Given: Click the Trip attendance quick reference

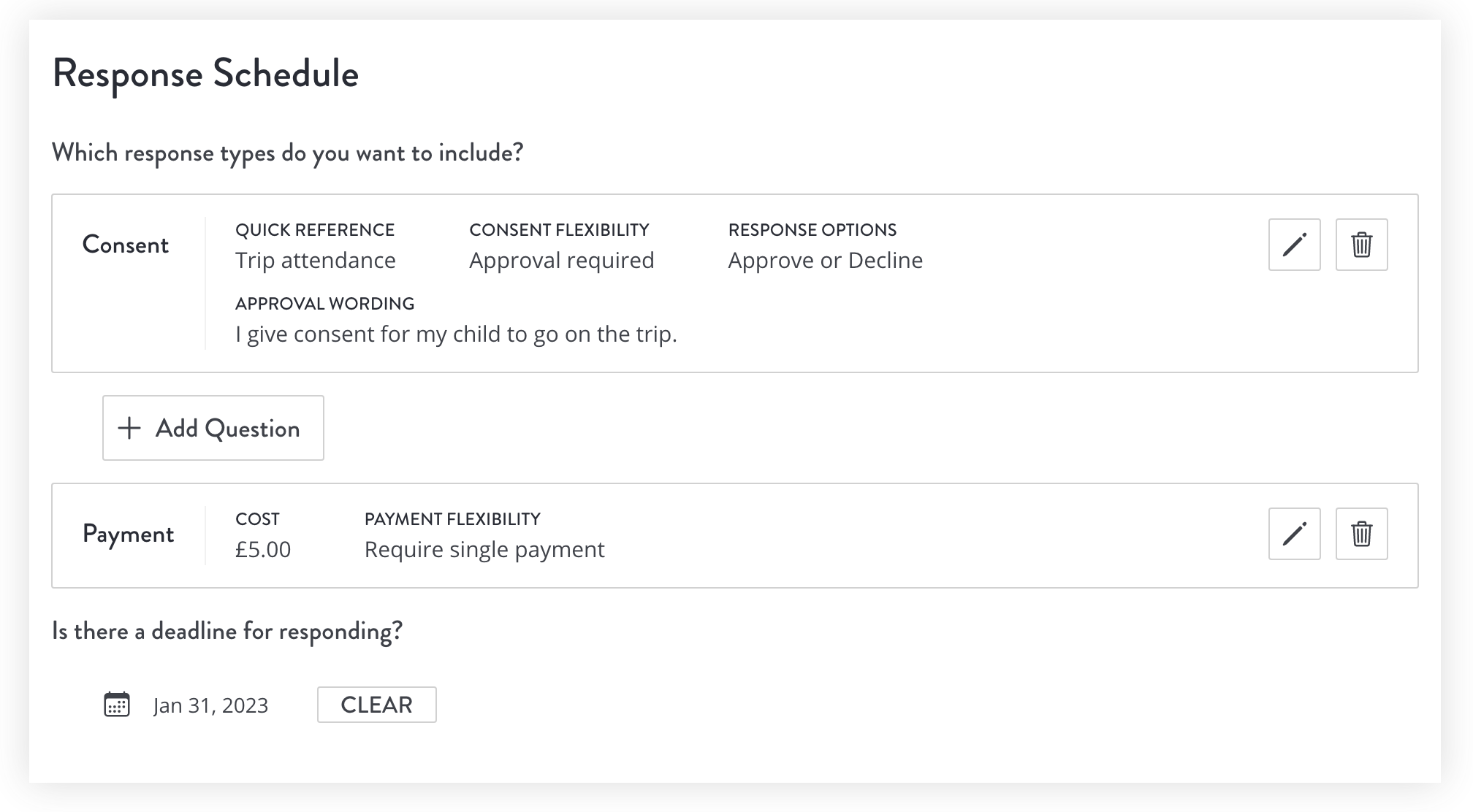Looking at the screenshot, I should [x=316, y=261].
